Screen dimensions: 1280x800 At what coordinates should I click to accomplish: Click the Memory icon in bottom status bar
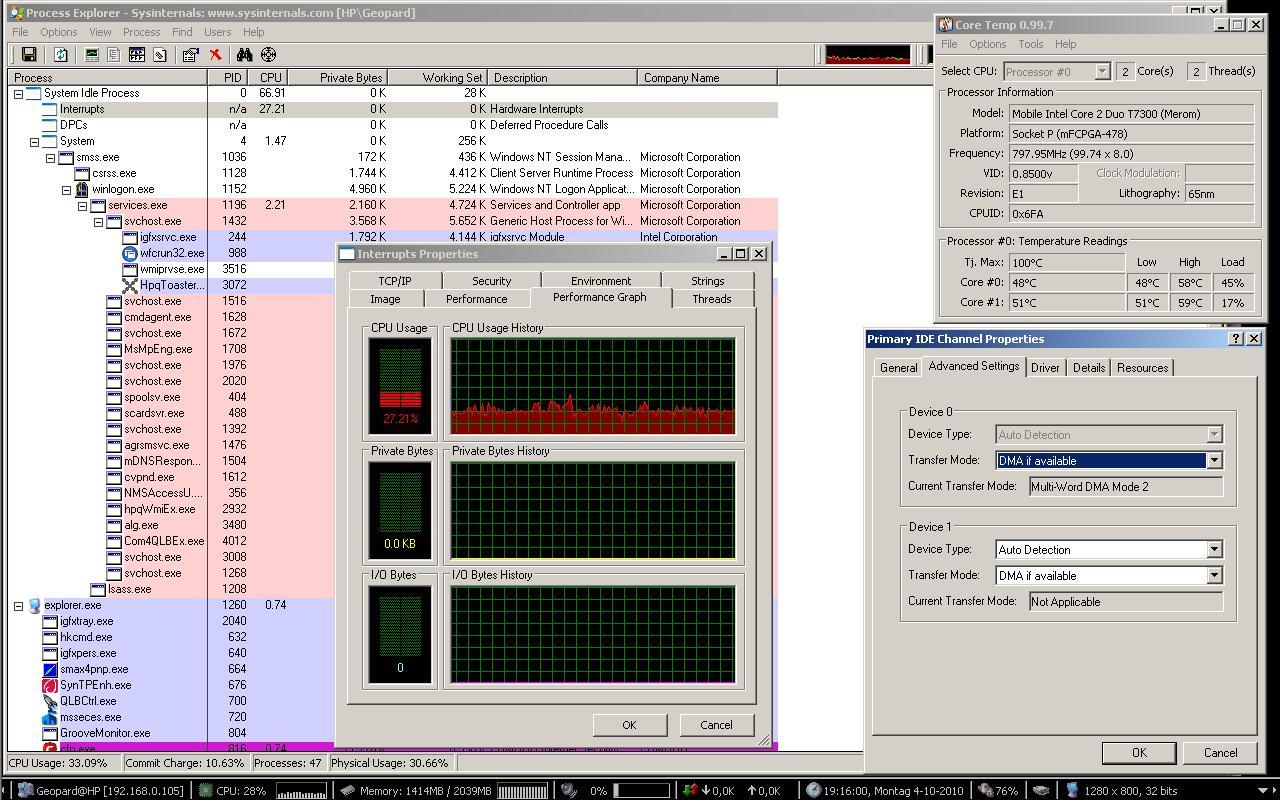tap(348, 790)
